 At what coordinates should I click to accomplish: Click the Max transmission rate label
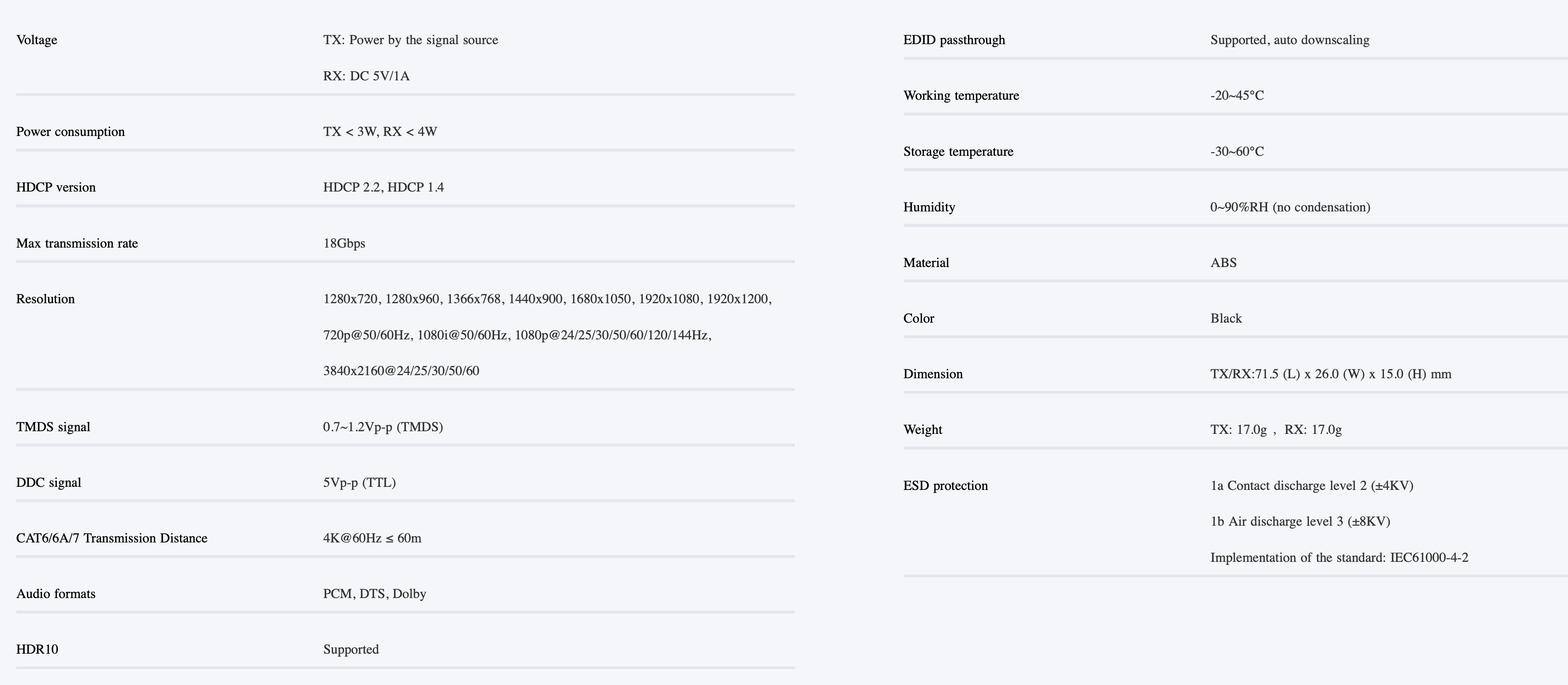click(x=77, y=244)
